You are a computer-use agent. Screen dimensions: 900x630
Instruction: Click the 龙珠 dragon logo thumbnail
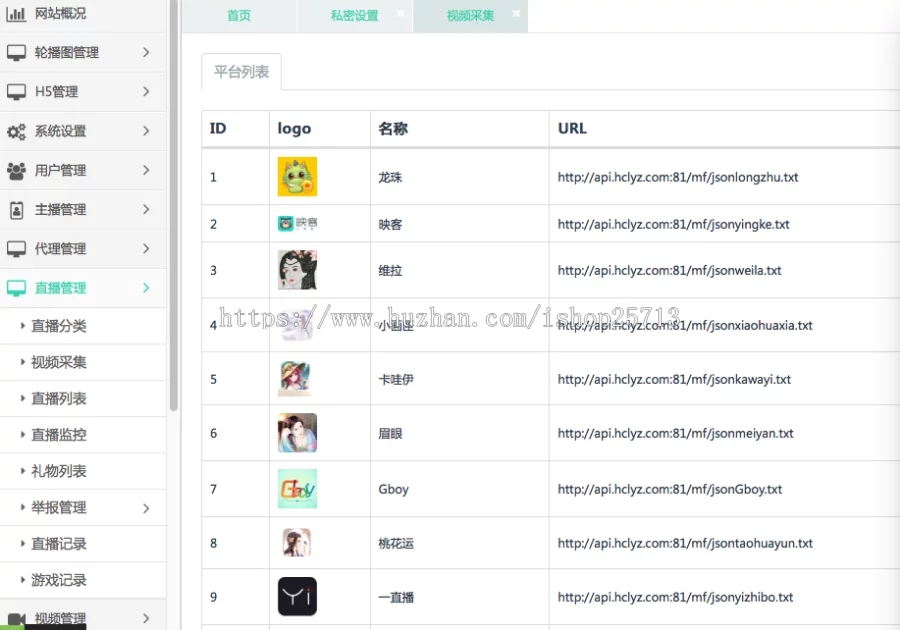pos(297,177)
